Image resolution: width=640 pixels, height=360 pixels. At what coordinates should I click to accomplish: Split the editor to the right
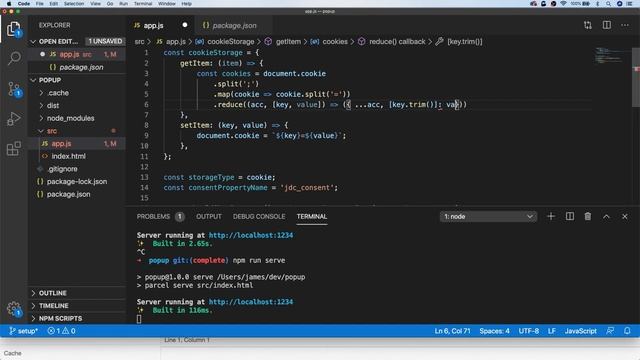[607, 25]
